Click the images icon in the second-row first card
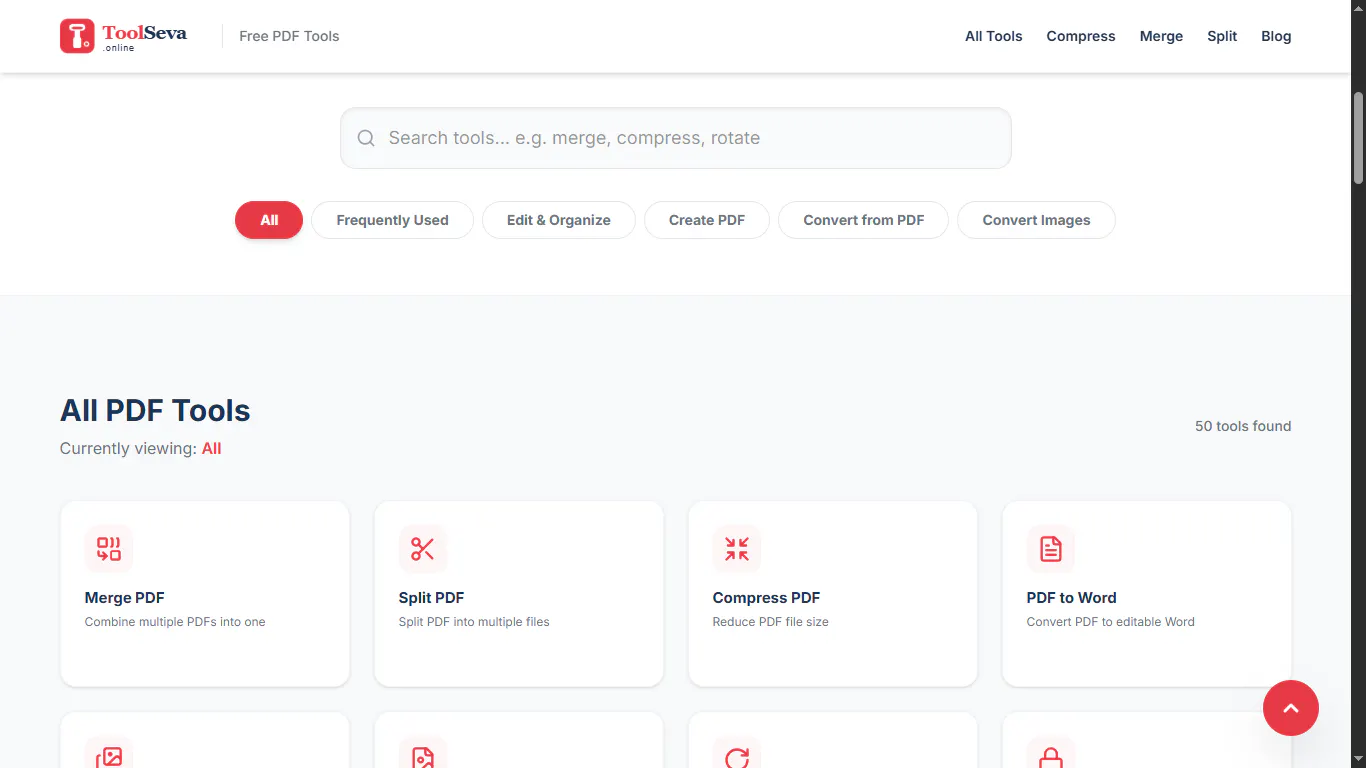 pos(109,756)
